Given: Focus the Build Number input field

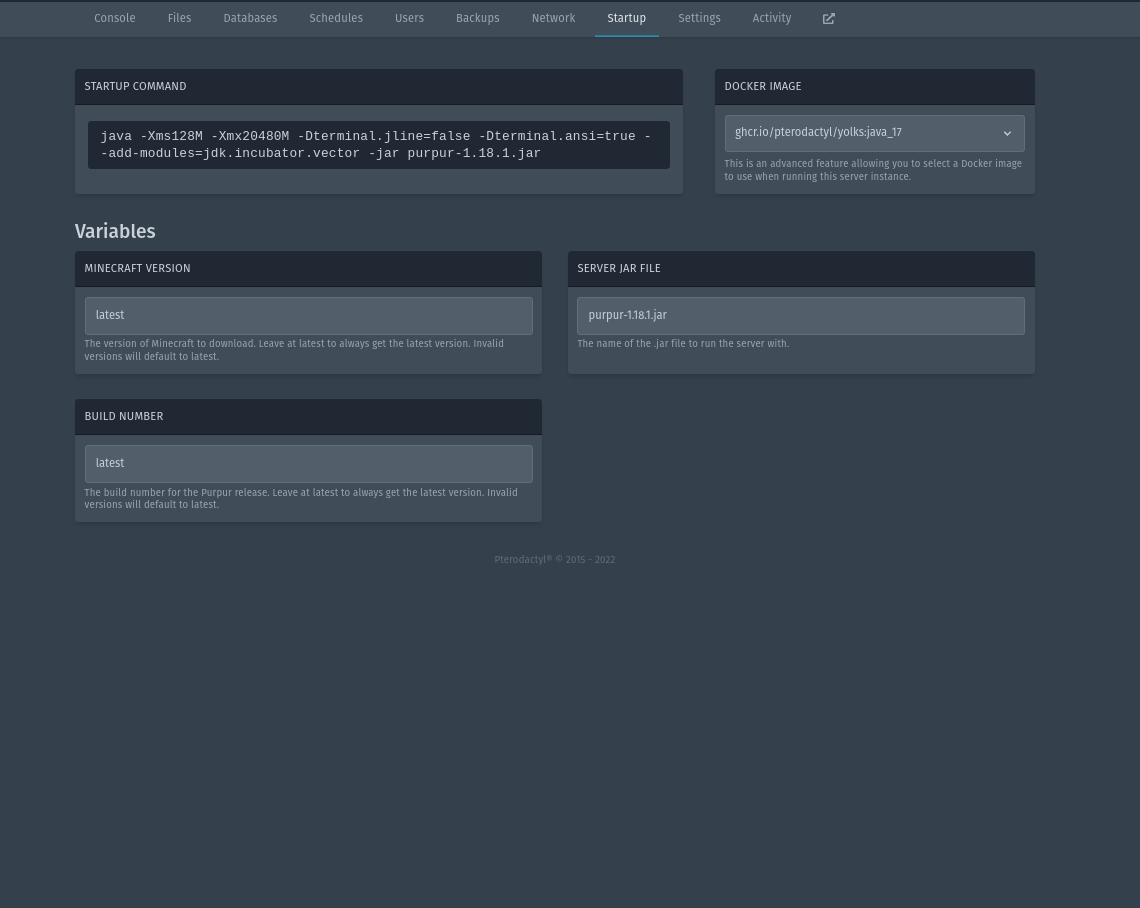Looking at the screenshot, I should (308, 464).
